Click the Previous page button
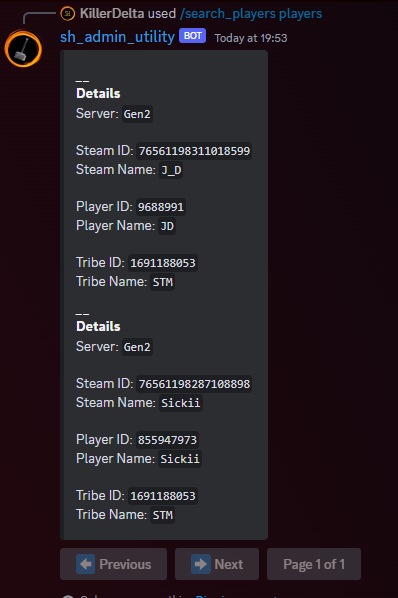The width and height of the screenshot is (398, 598). (113, 564)
